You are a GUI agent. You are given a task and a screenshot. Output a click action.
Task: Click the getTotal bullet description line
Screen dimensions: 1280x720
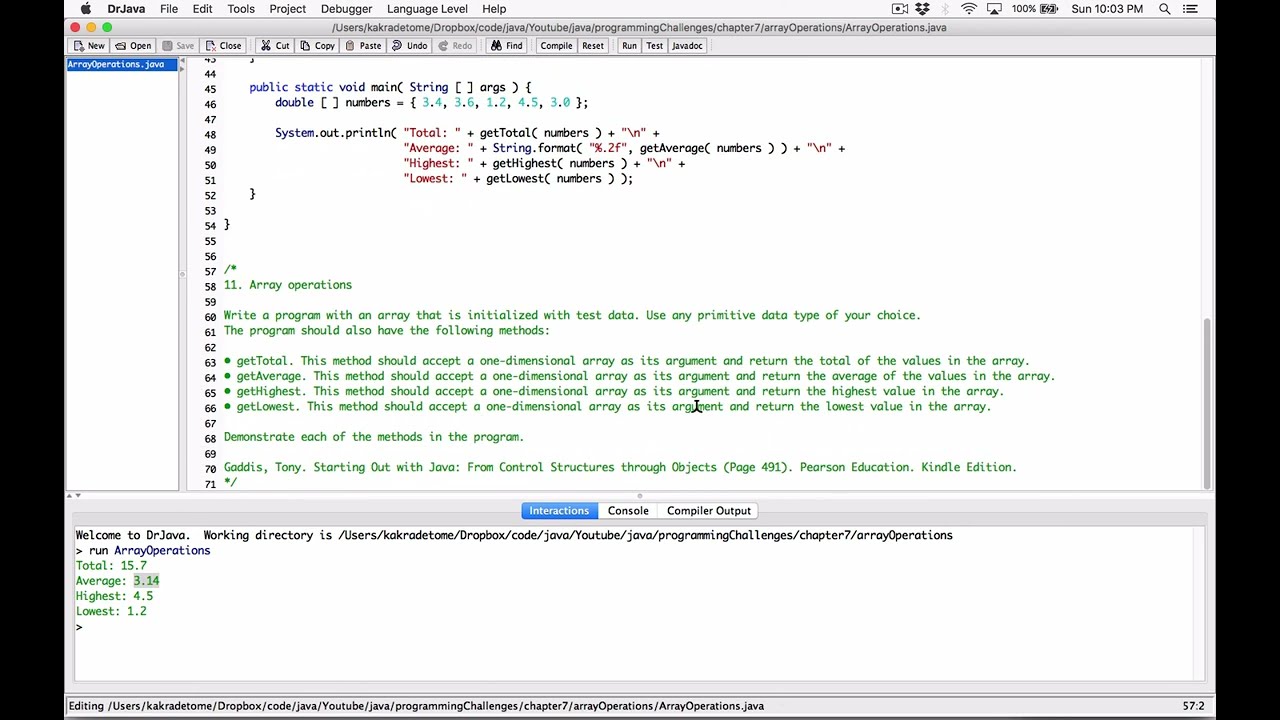(626, 361)
